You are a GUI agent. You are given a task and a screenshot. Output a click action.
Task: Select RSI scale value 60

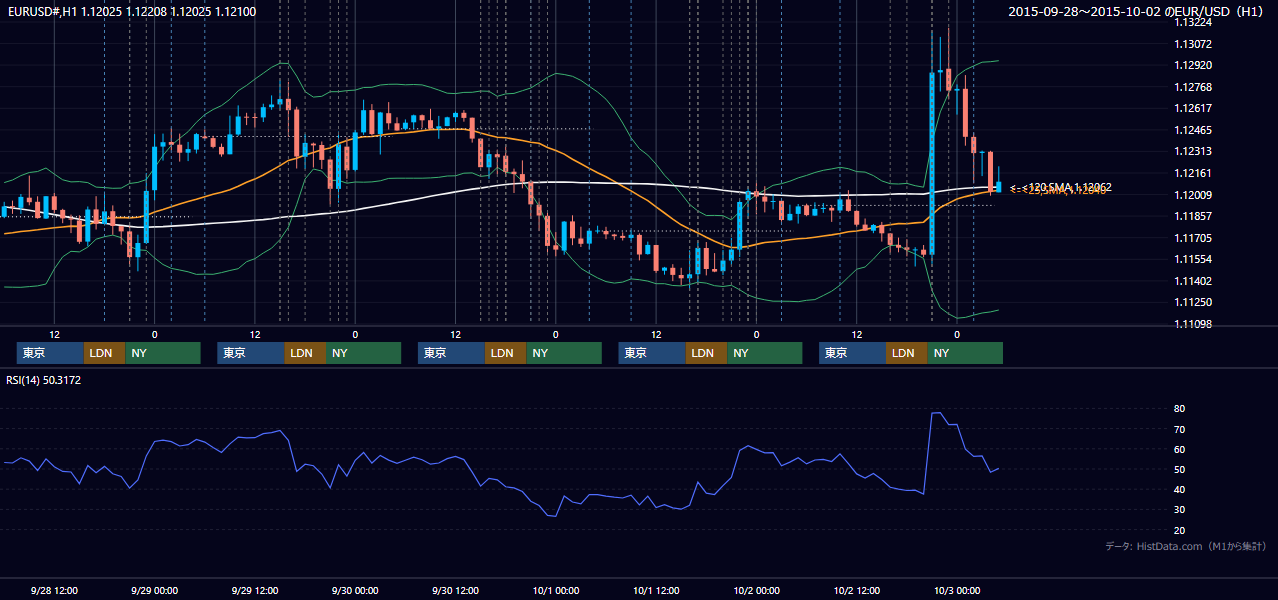point(1180,449)
